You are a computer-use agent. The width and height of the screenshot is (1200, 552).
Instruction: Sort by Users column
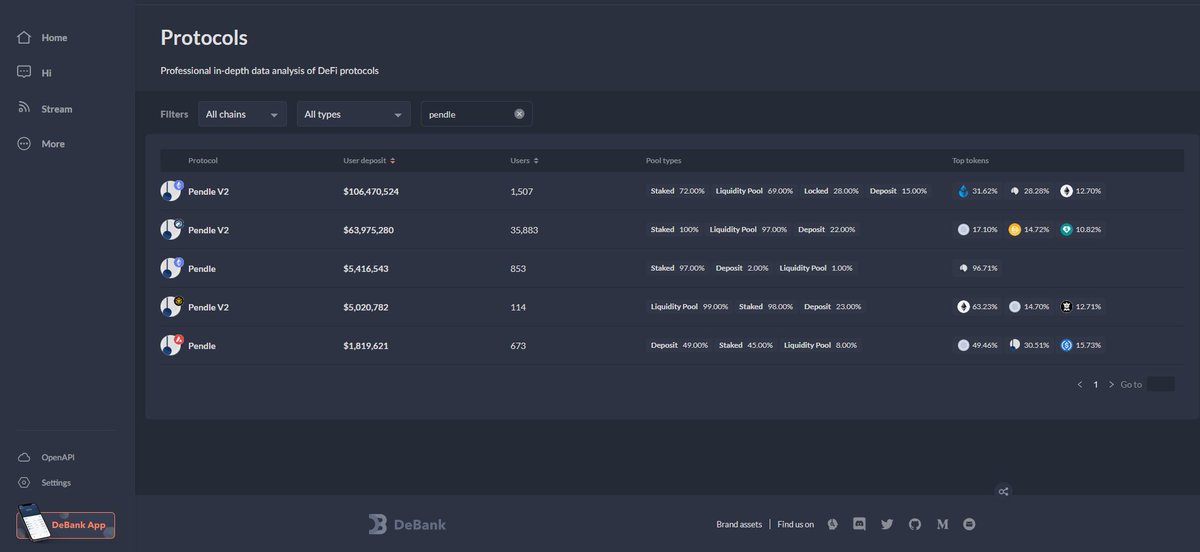(x=525, y=160)
